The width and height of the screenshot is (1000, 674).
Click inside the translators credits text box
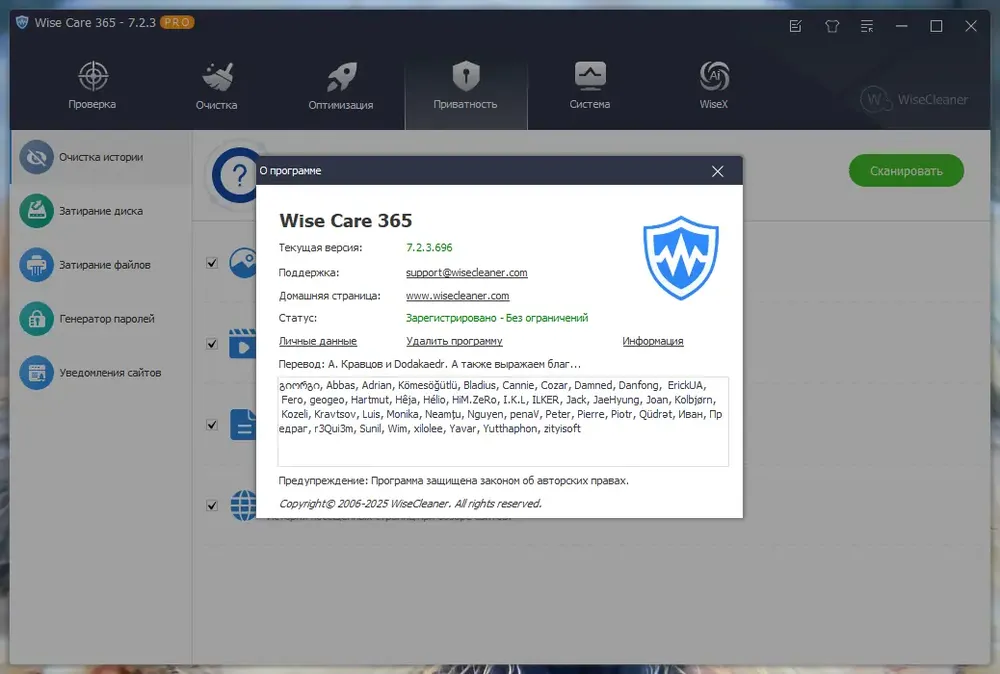[503, 421]
